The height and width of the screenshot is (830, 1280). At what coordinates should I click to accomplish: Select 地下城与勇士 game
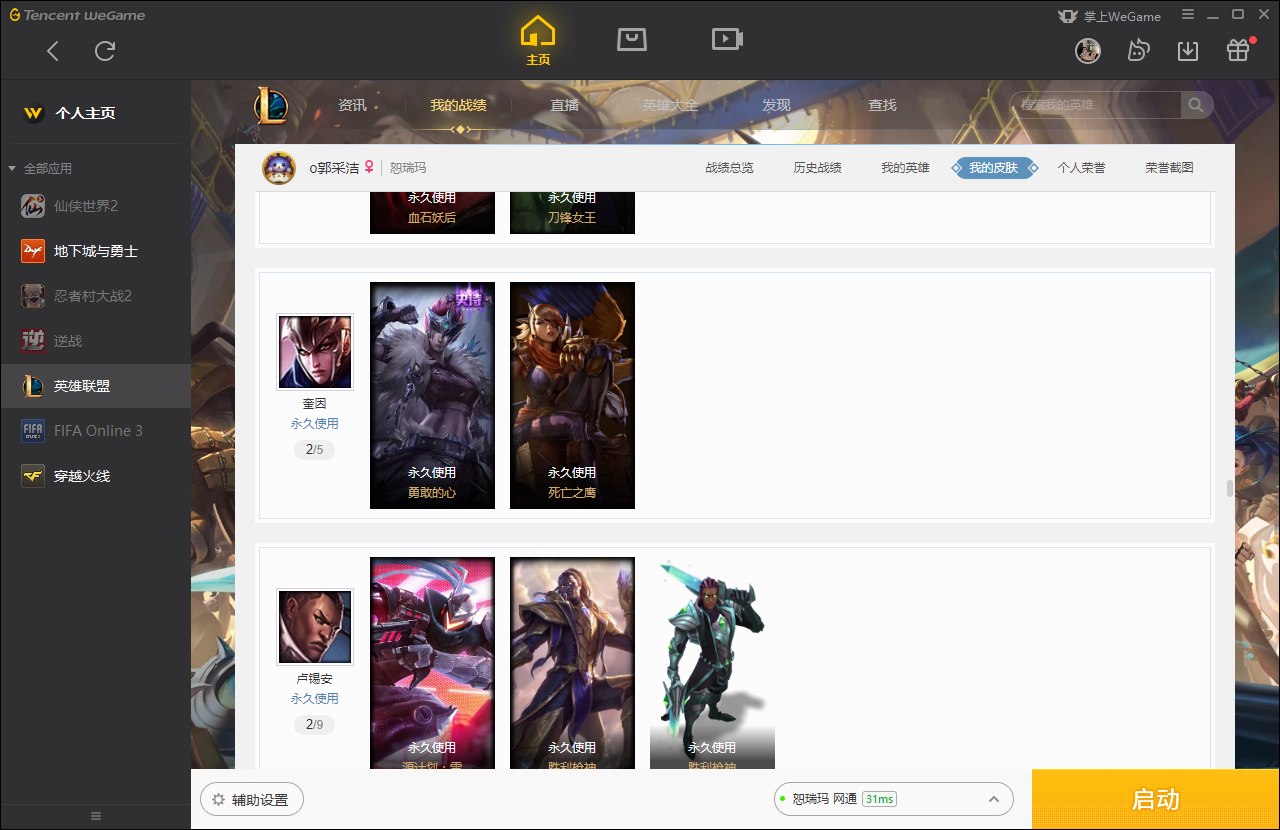[x=95, y=251]
